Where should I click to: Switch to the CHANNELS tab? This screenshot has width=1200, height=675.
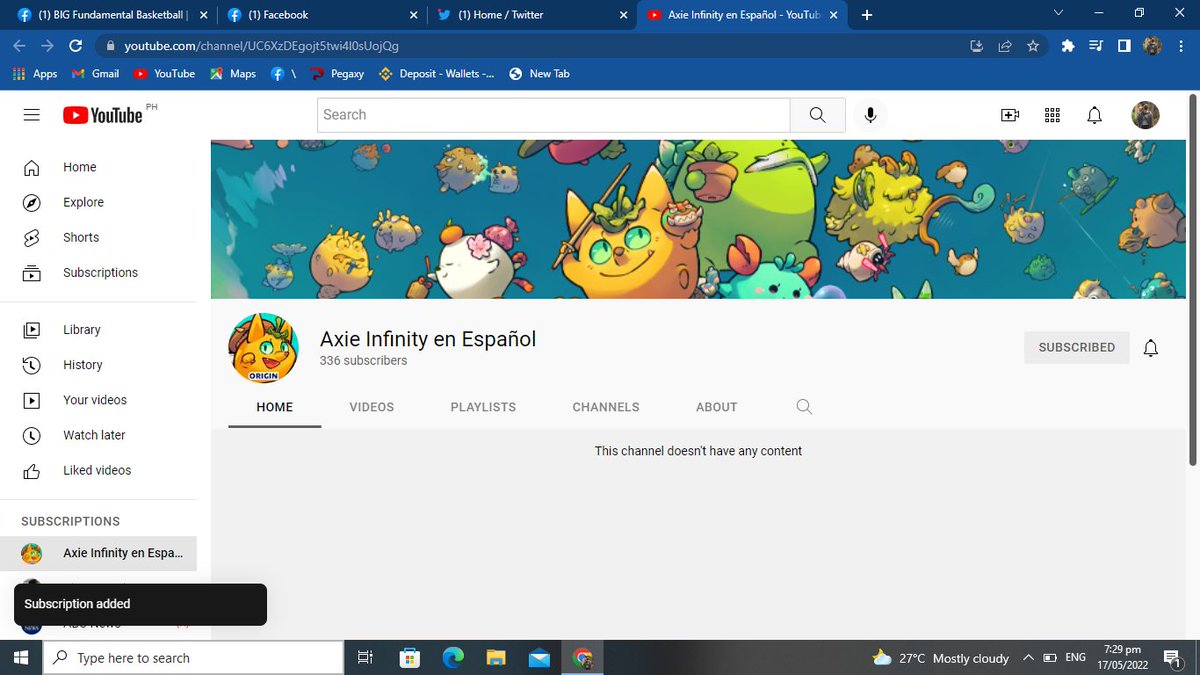click(x=606, y=407)
